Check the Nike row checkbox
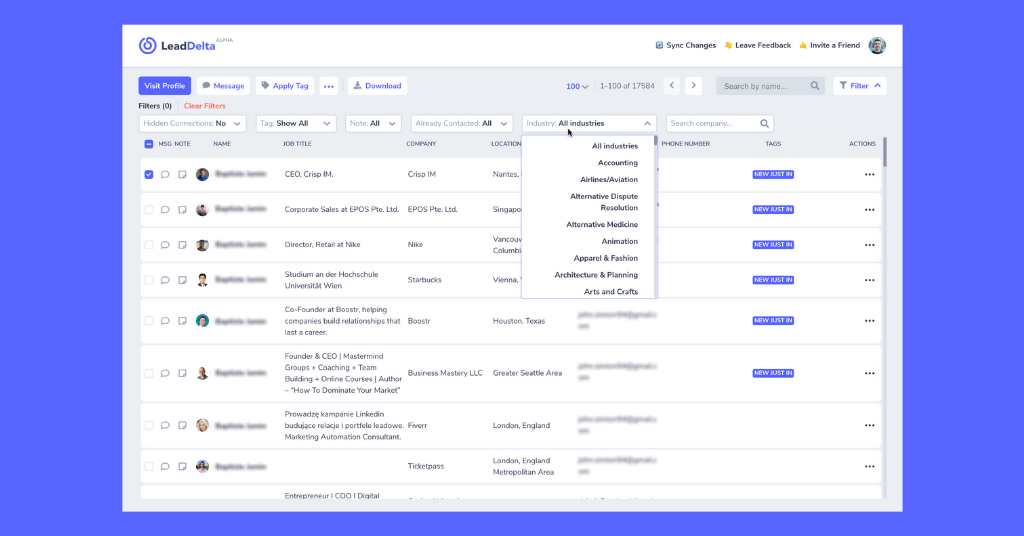 coord(149,245)
